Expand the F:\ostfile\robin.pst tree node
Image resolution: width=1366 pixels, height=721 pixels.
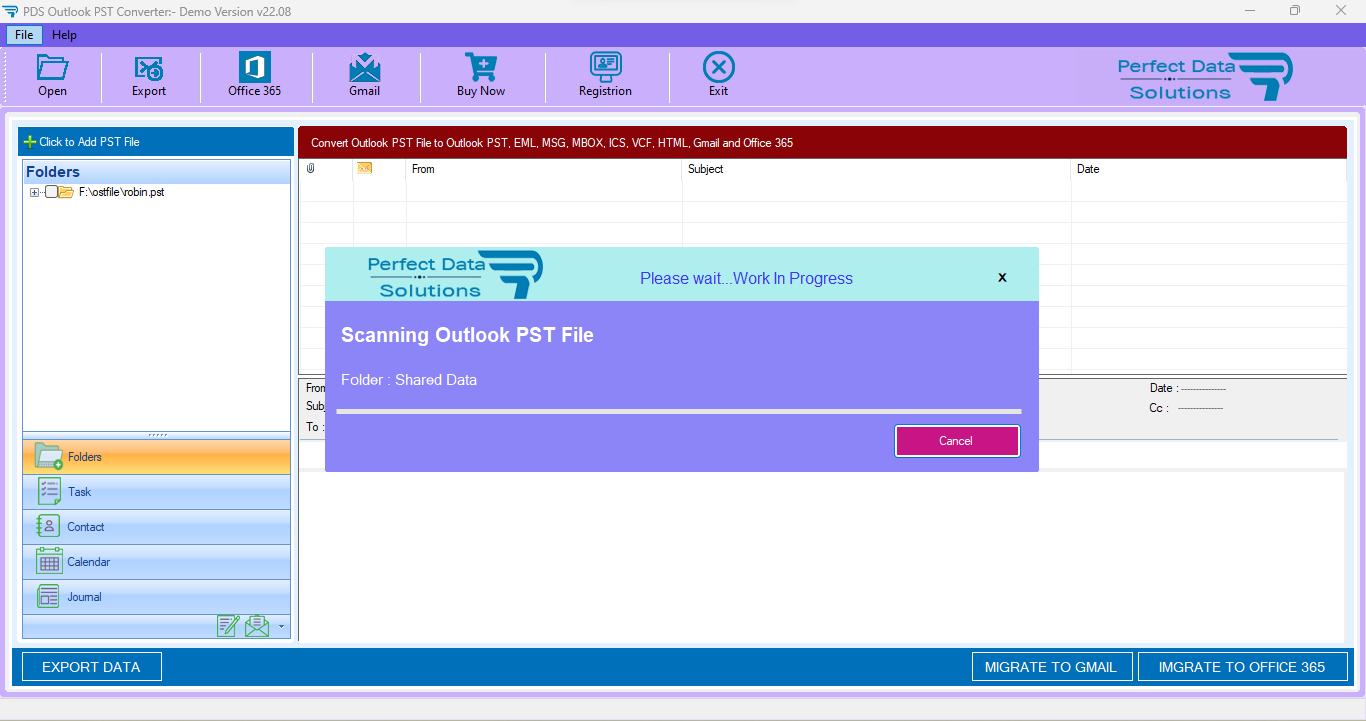coord(35,192)
